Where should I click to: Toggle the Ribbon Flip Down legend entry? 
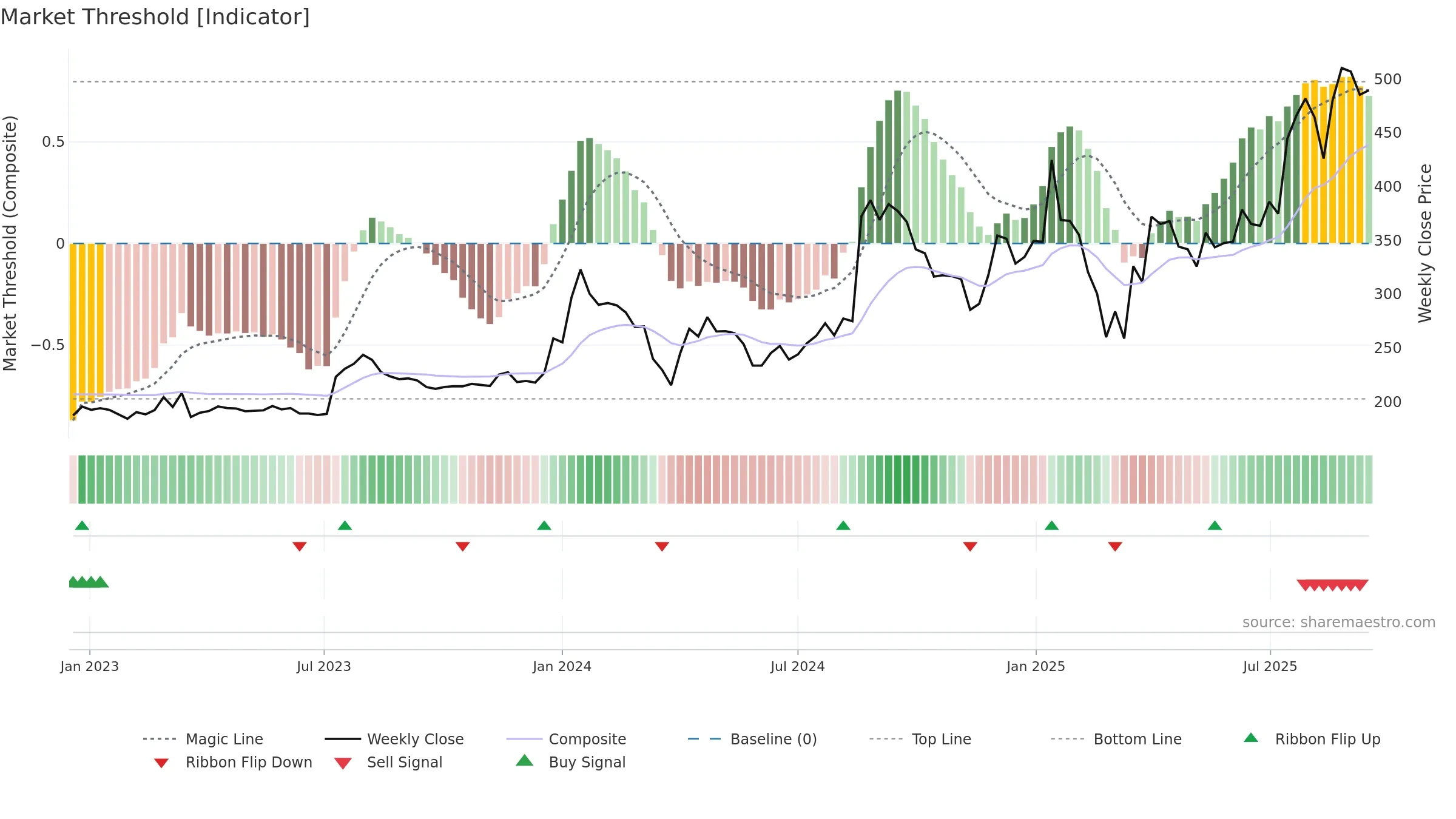[x=232, y=762]
